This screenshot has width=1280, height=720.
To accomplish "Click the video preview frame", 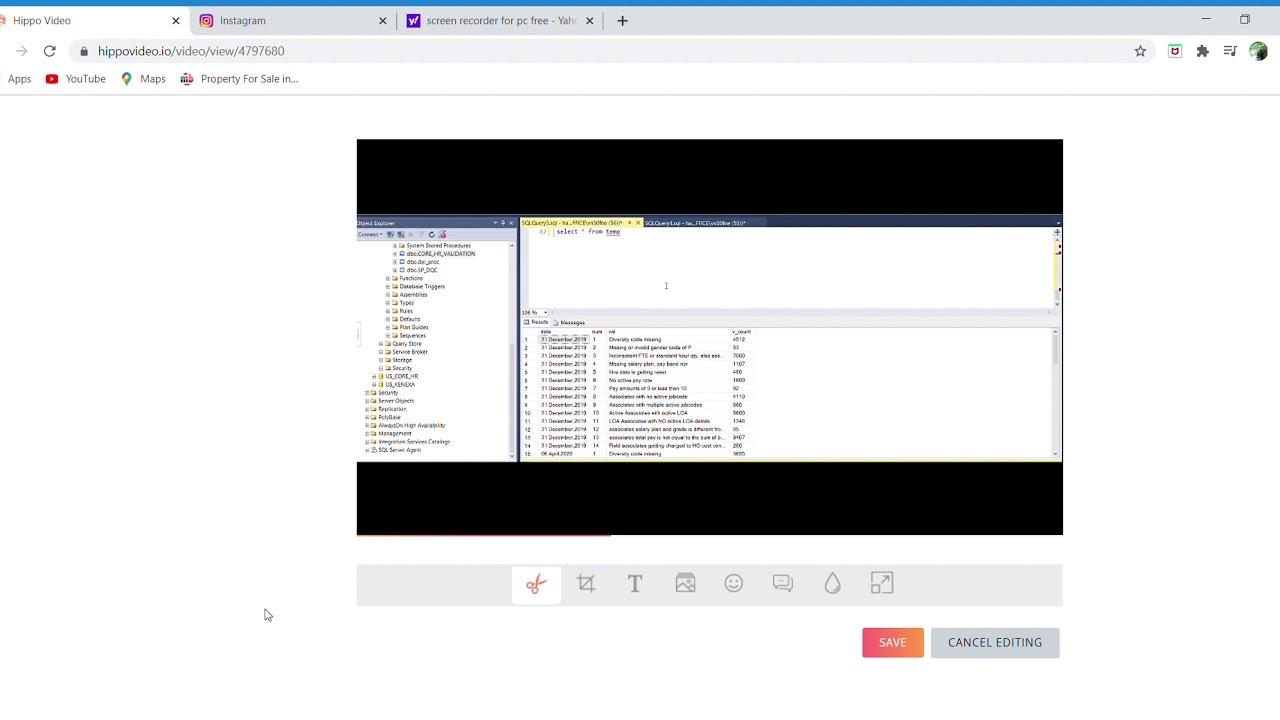I will pos(710,337).
